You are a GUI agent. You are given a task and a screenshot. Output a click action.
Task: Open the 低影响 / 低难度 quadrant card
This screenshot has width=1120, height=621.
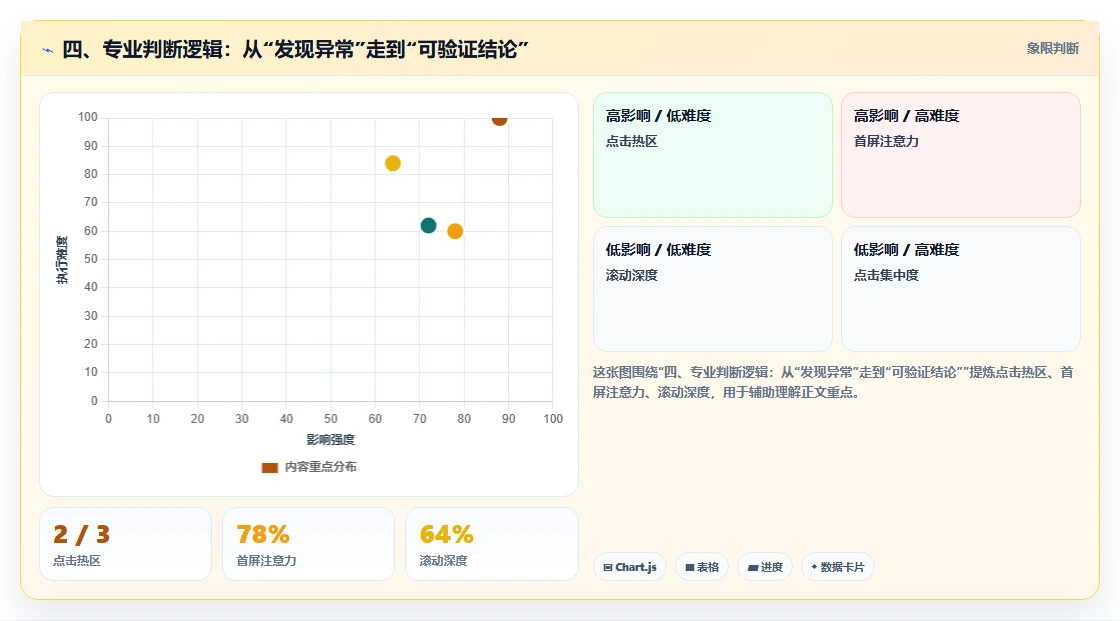coord(713,289)
